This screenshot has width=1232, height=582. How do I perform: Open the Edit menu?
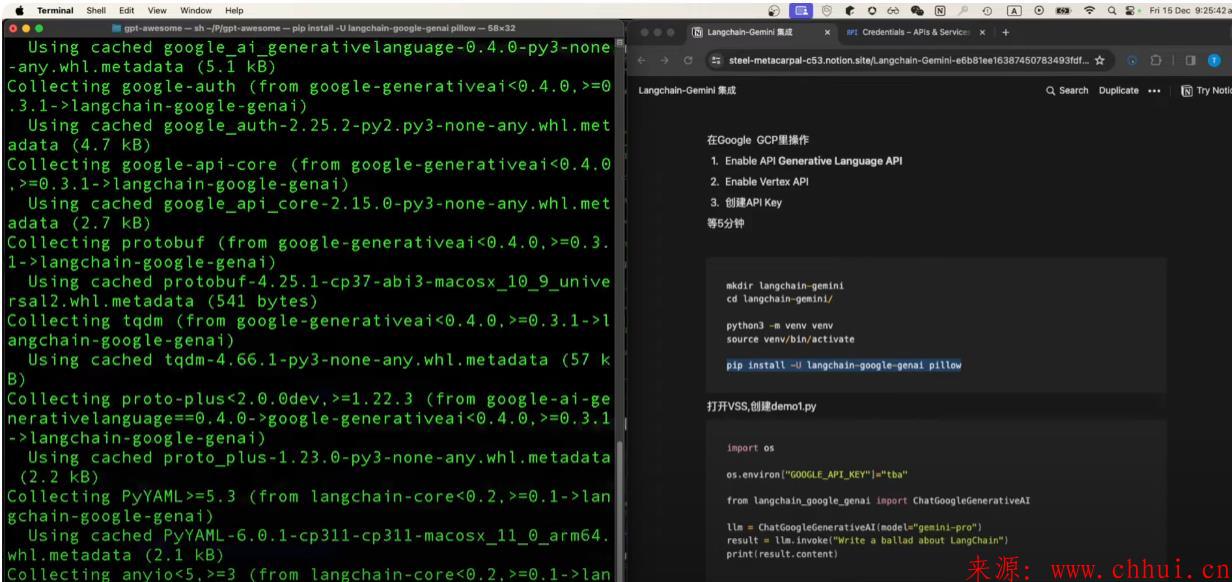[x=127, y=10]
